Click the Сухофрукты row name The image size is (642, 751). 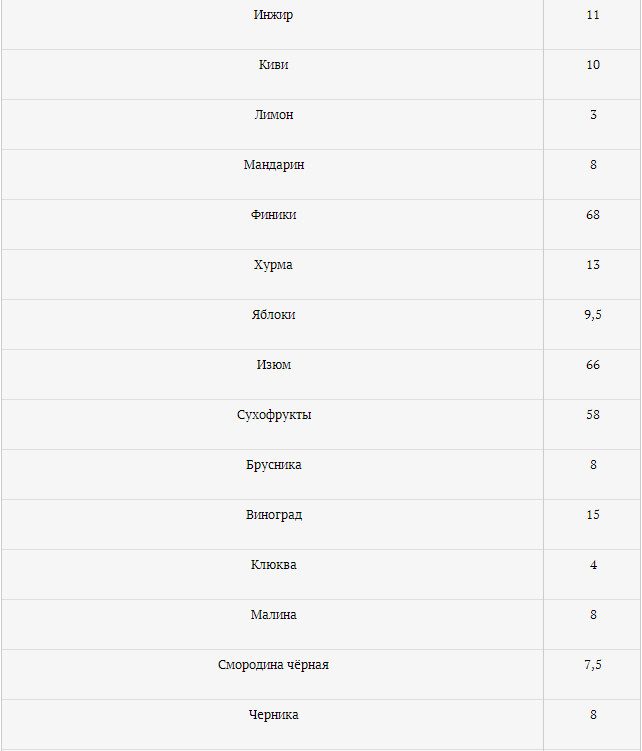(273, 415)
